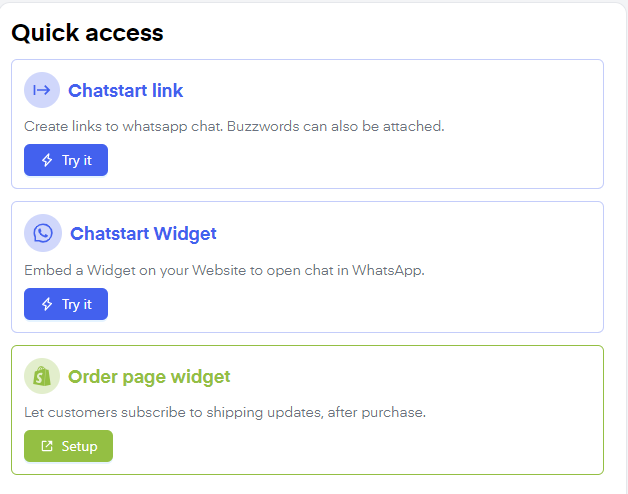Click the word 'Setup' on the green button
The height and width of the screenshot is (494, 628).
[79, 446]
